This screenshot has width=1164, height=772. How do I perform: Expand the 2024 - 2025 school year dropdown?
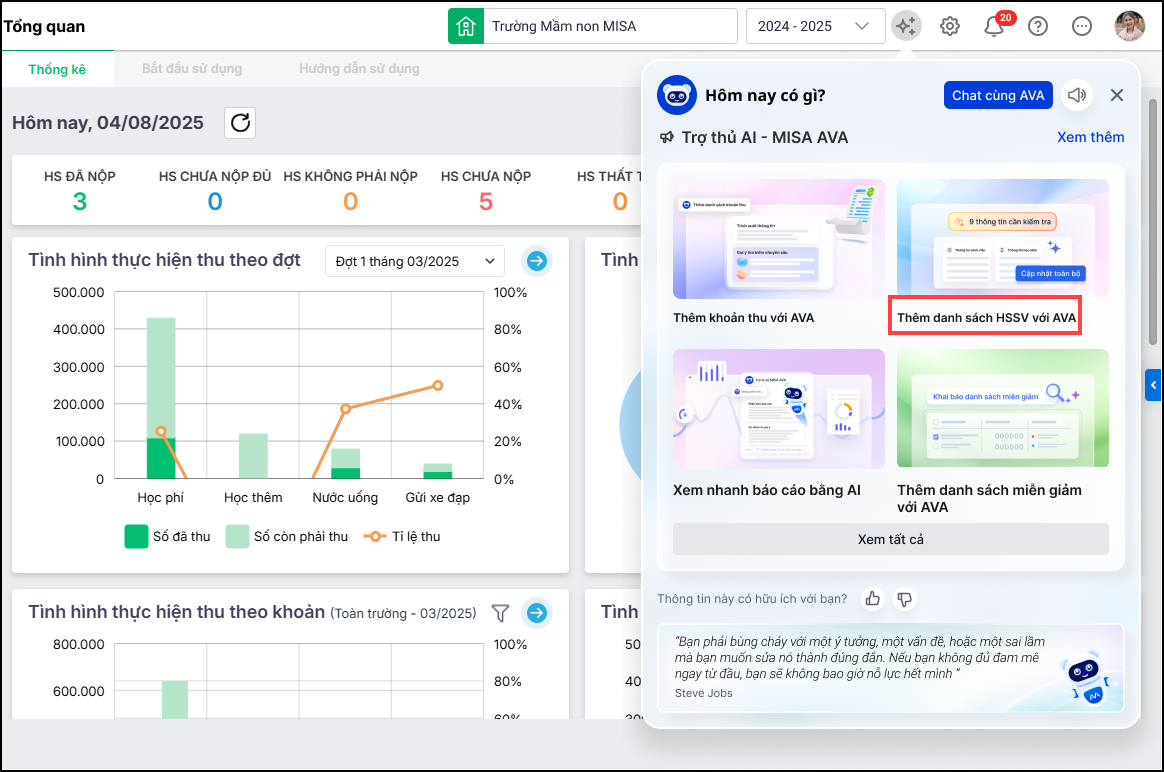pyautogui.click(x=815, y=26)
